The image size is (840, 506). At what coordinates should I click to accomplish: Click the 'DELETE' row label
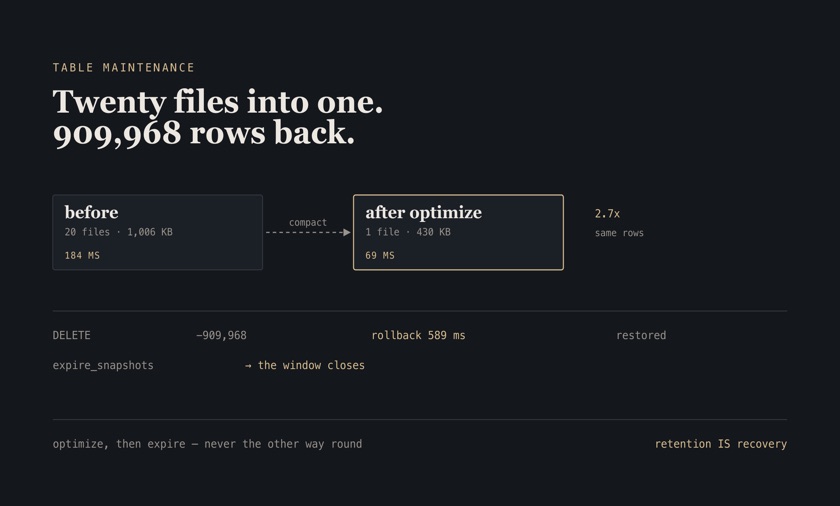[x=71, y=335]
